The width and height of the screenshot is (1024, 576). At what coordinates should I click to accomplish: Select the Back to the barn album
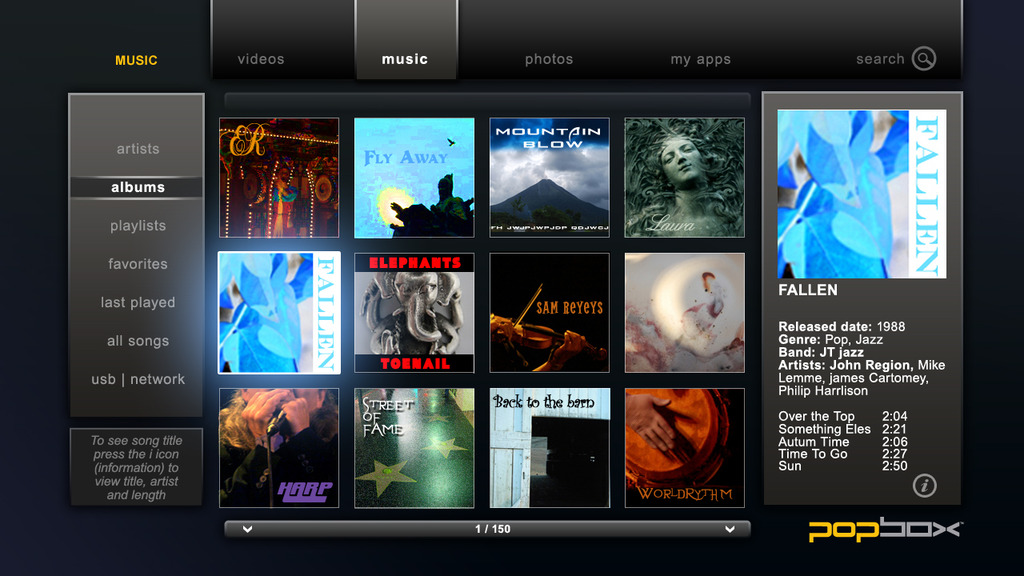pos(549,448)
